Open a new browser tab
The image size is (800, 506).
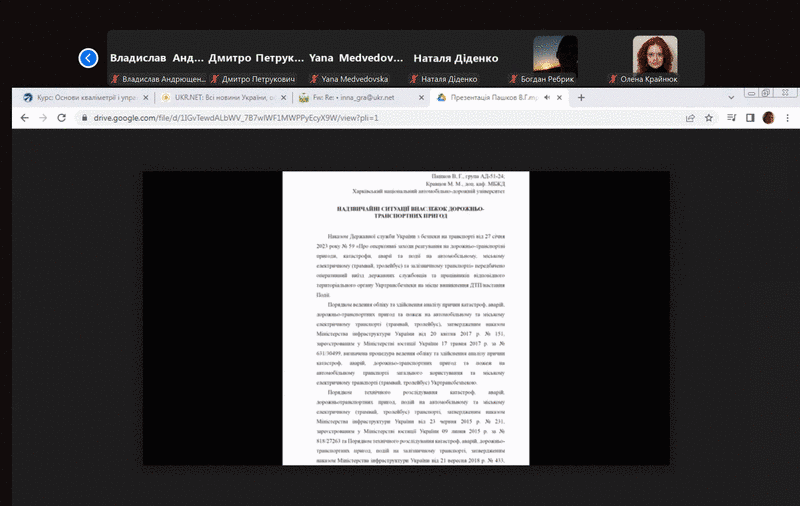[582, 98]
